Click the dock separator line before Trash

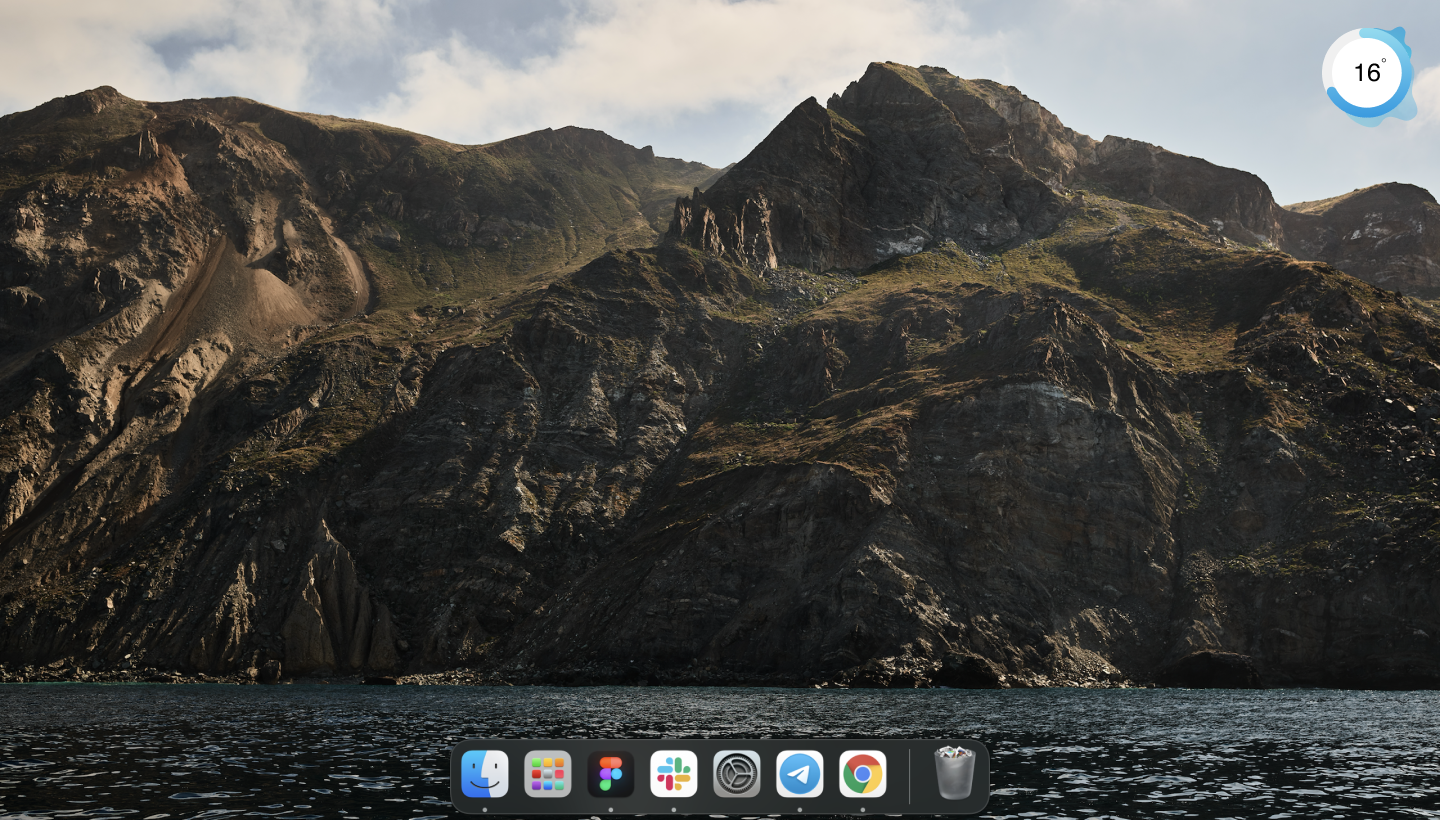click(x=909, y=776)
